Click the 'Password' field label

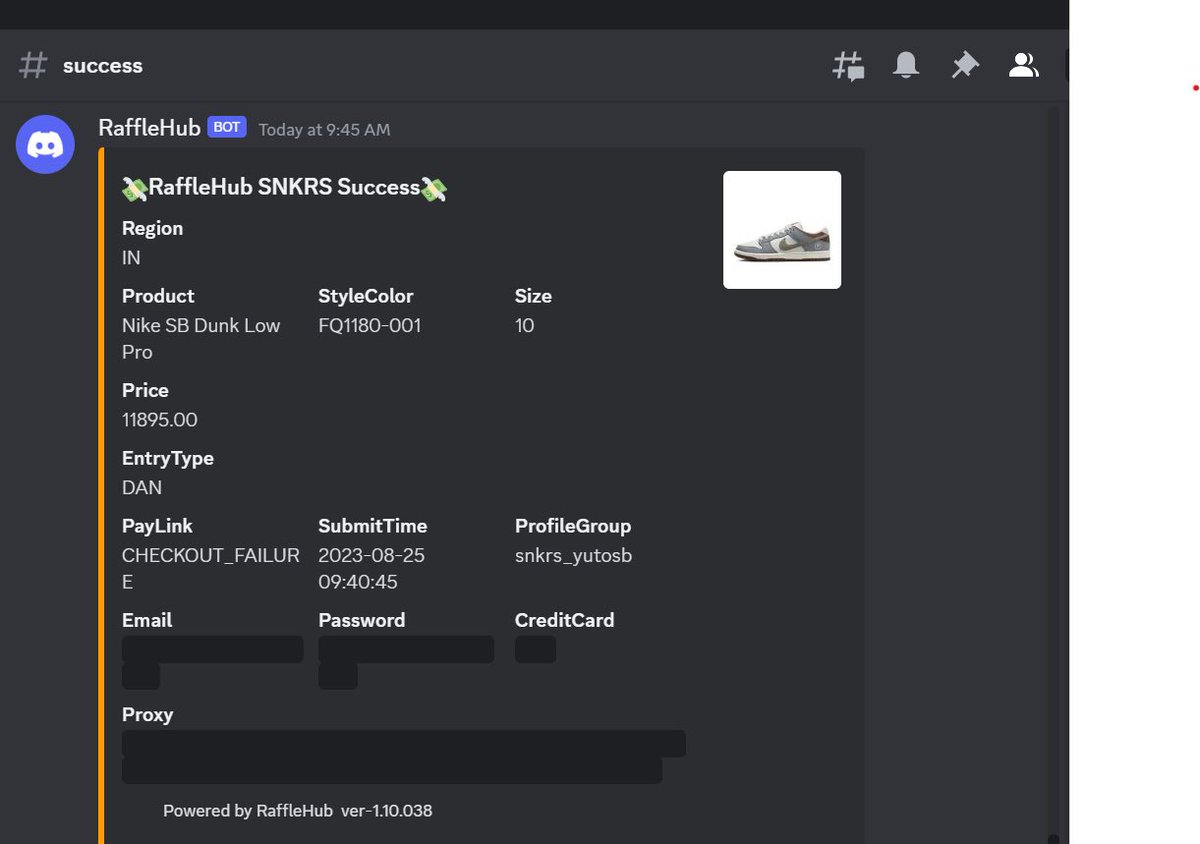coord(361,620)
